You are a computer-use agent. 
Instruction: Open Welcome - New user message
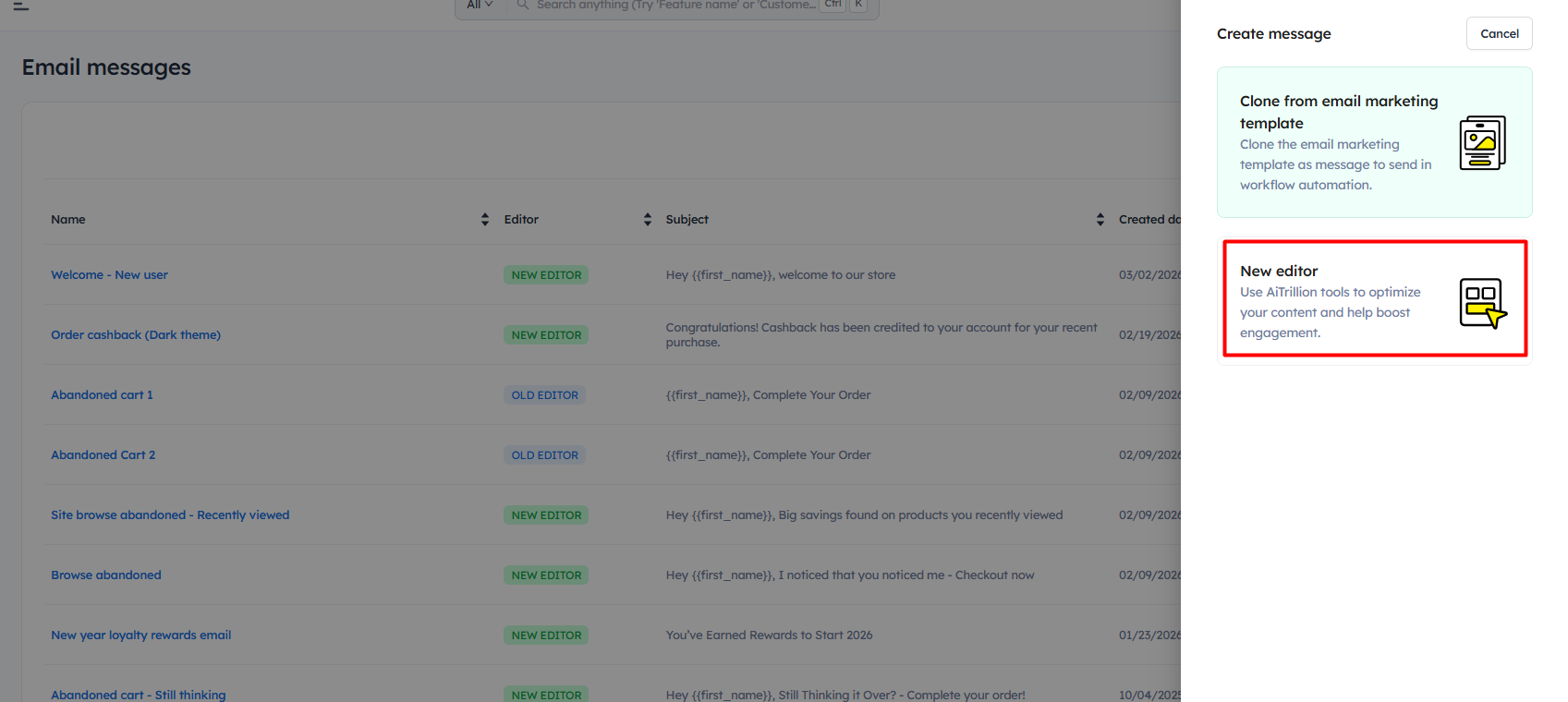pos(109,275)
